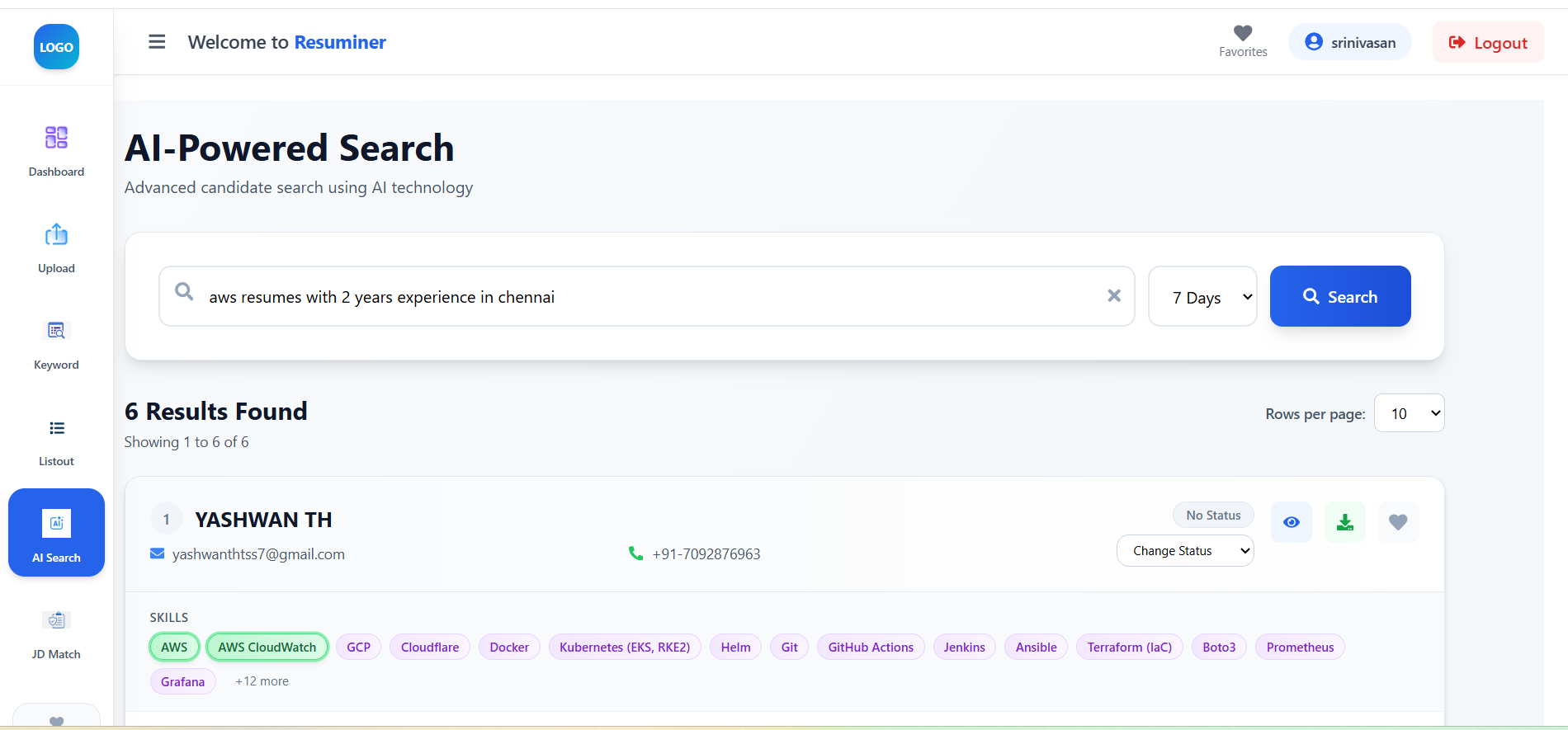Image resolution: width=1568 pixels, height=730 pixels.
Task: Click the phone number +91-7092876963
Action: (x=706, y=554)
